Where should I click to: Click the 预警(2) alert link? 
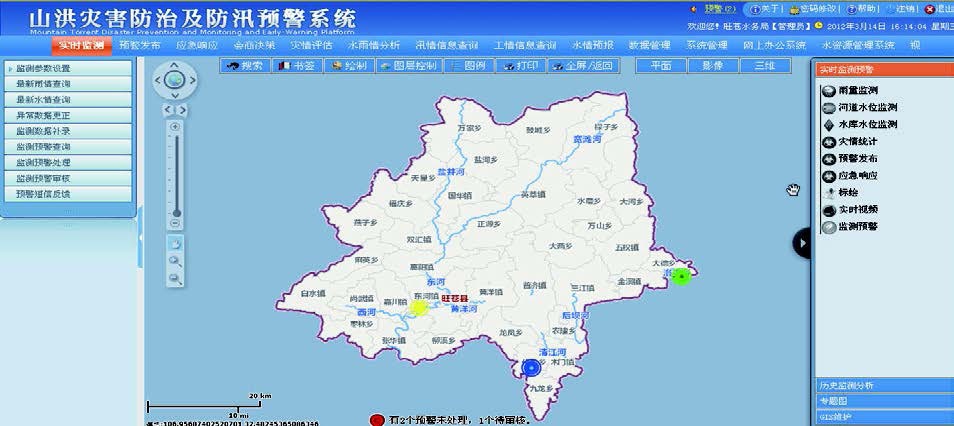pyautogui.click(x=720, y=9)
